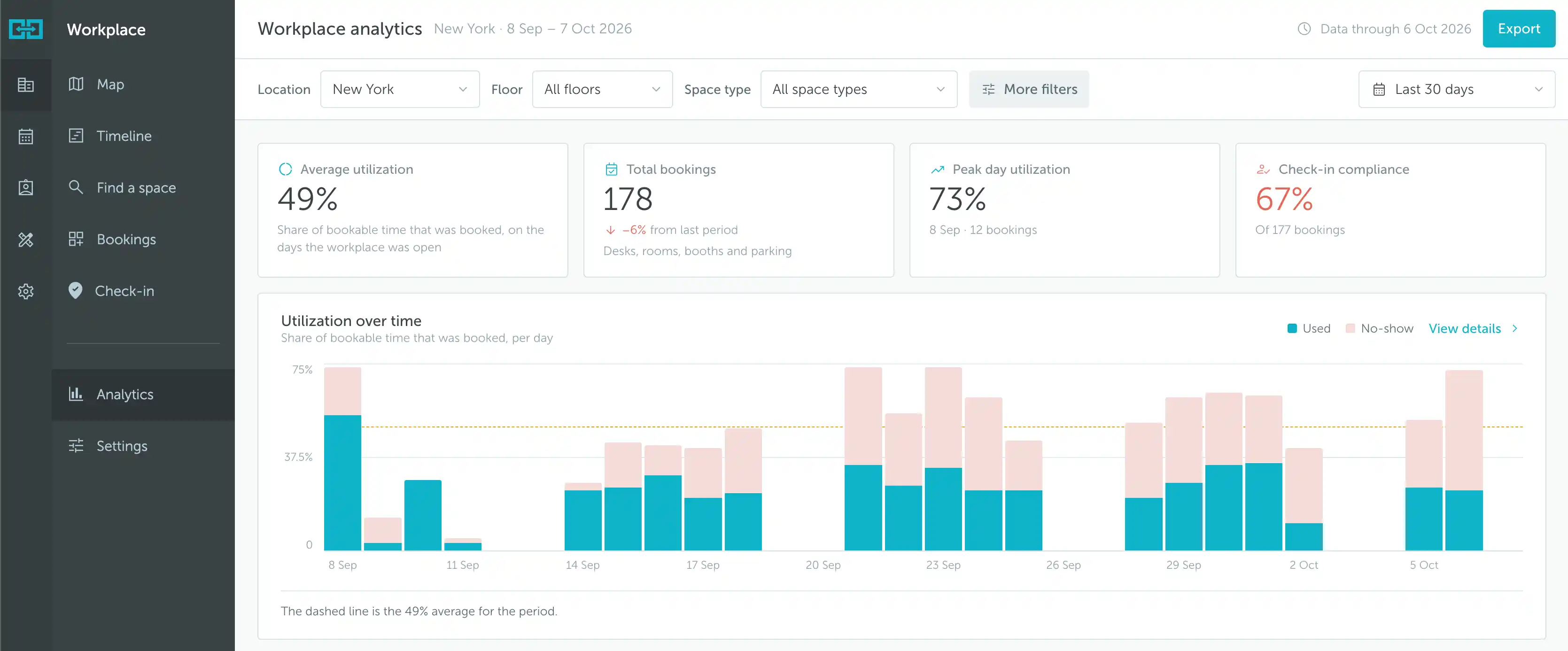Click the 67% check-in compliance value
The image size is (1568, 651).
(1284, 199)
